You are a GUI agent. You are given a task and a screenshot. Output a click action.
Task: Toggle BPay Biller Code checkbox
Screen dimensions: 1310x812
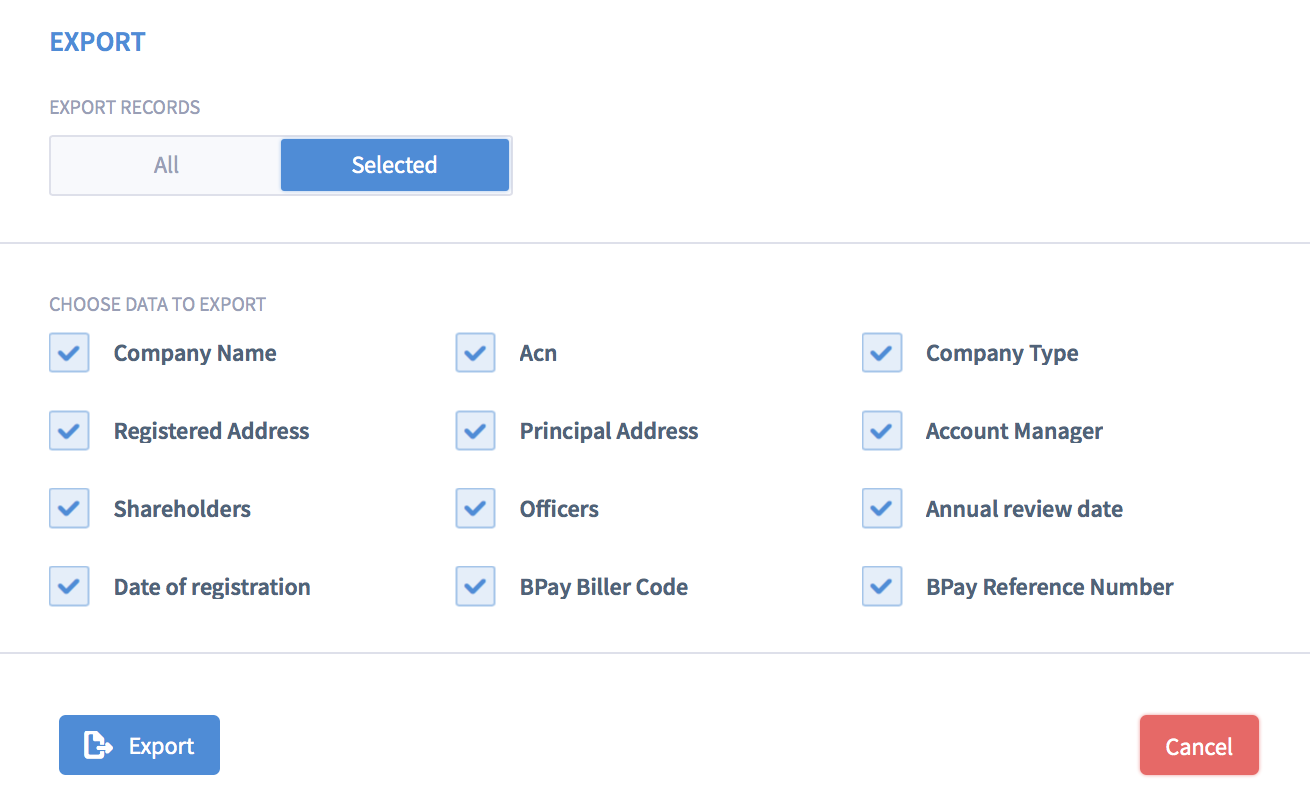point(475,587)
